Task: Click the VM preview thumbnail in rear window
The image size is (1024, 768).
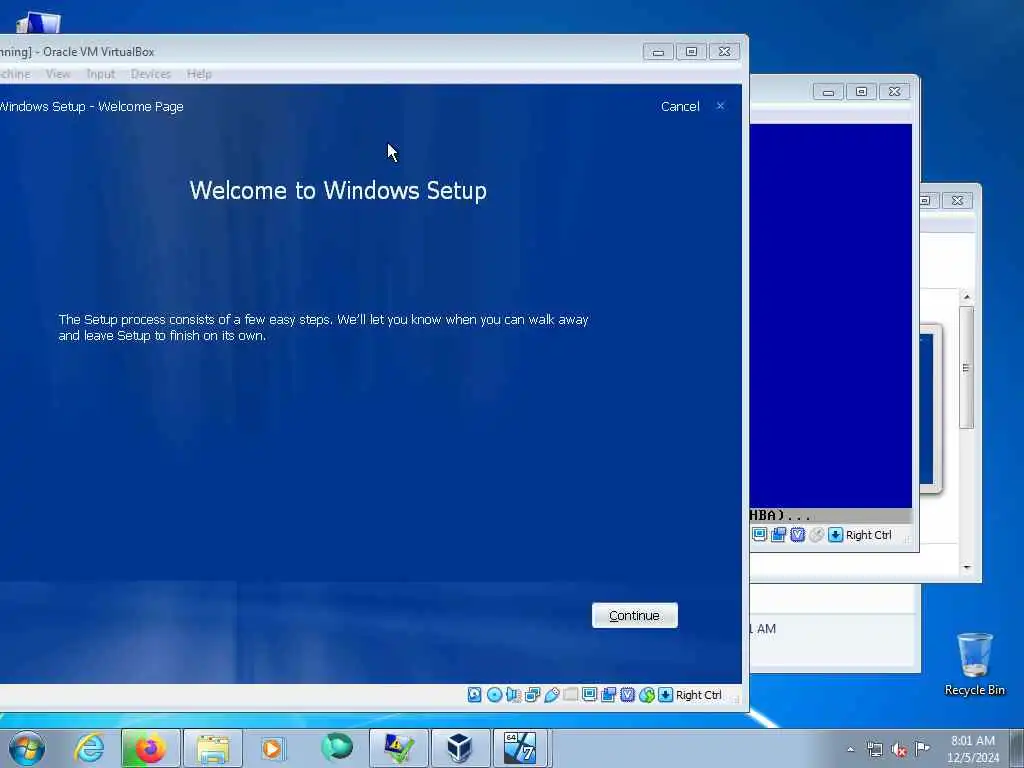Action: pos(929,408)
